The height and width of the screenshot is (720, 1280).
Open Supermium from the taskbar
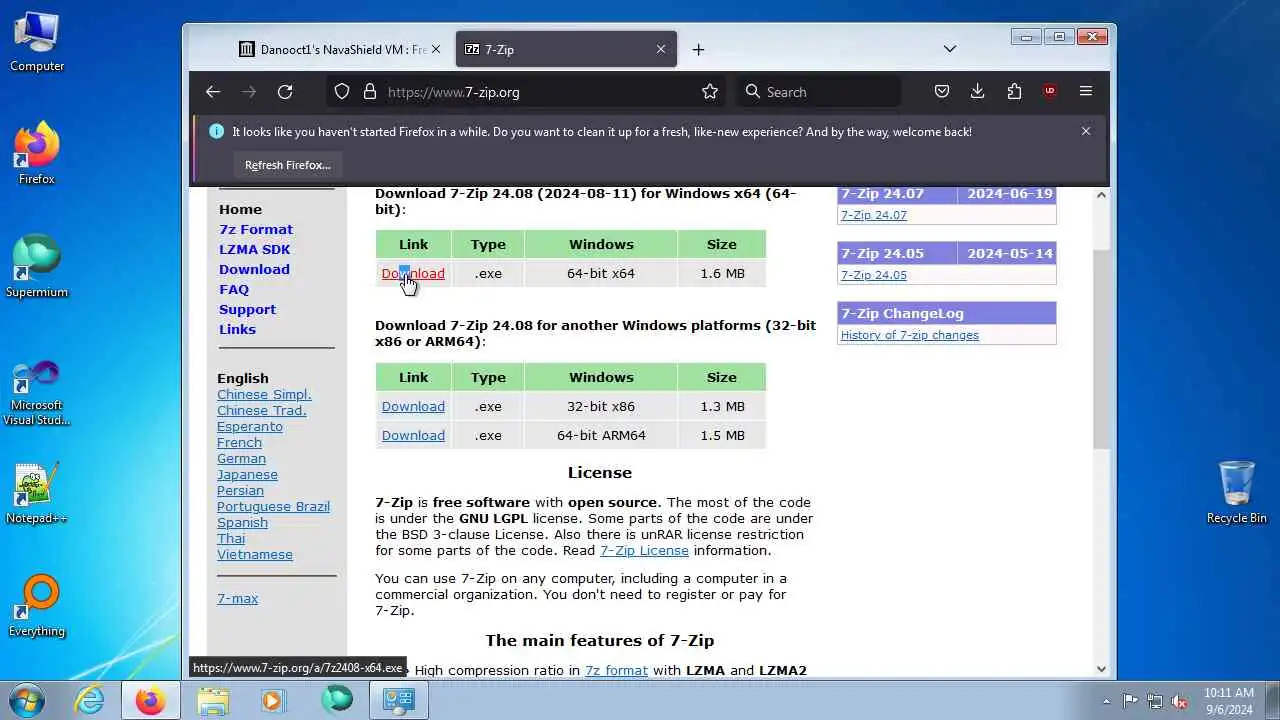(x=337, y=700)
